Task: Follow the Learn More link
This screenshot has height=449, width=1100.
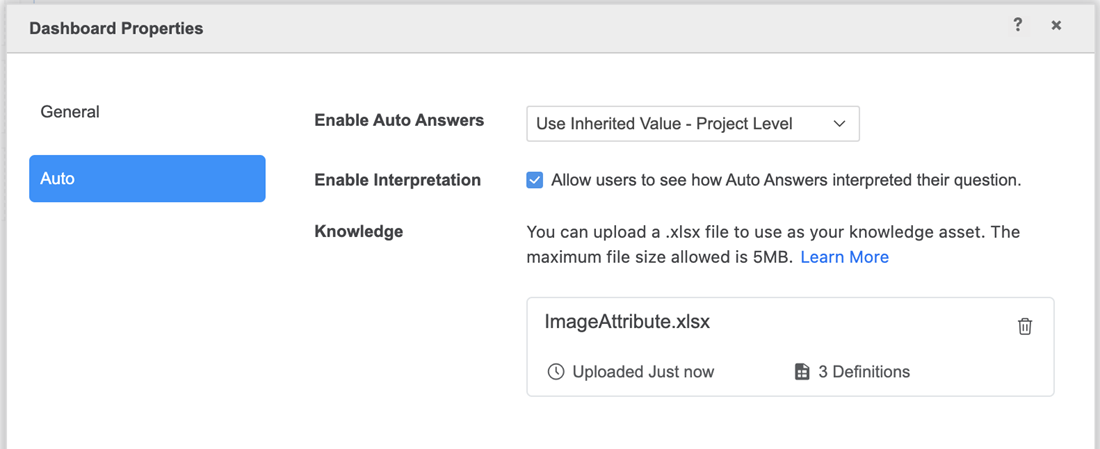Action: tap(844, 257)
